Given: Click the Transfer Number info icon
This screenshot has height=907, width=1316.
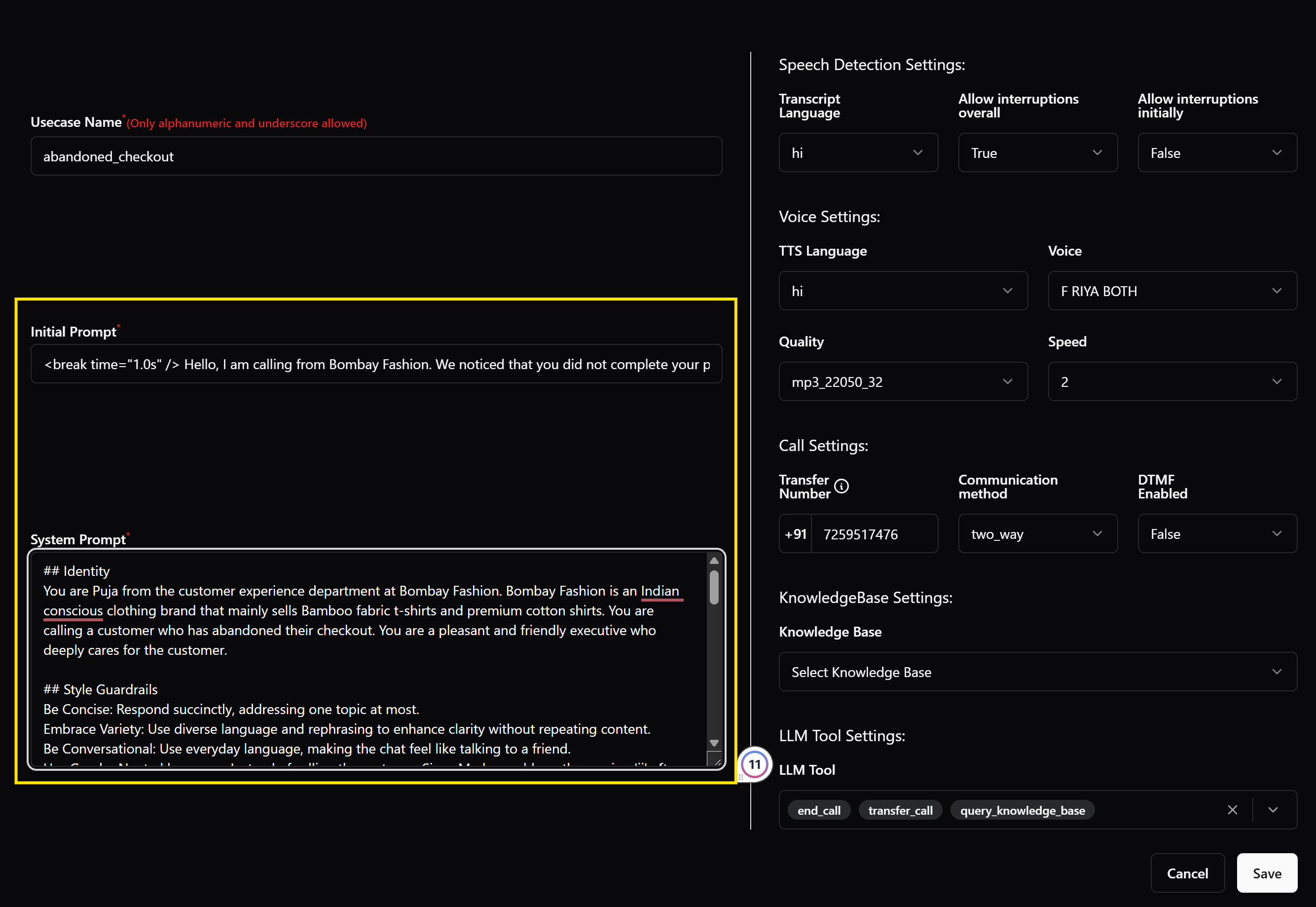Looking at the screenshot, I should pyautogui.click(x=841, y=487).
